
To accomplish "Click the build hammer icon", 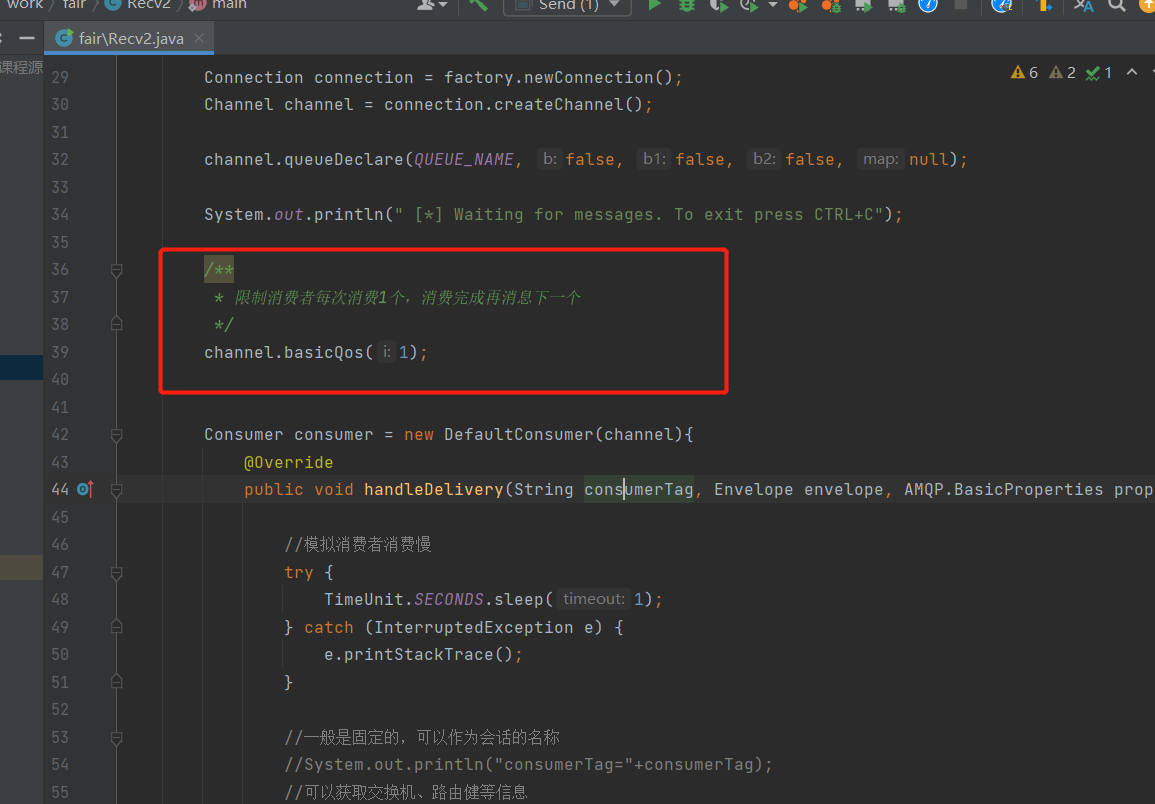I will pos(478,4).
